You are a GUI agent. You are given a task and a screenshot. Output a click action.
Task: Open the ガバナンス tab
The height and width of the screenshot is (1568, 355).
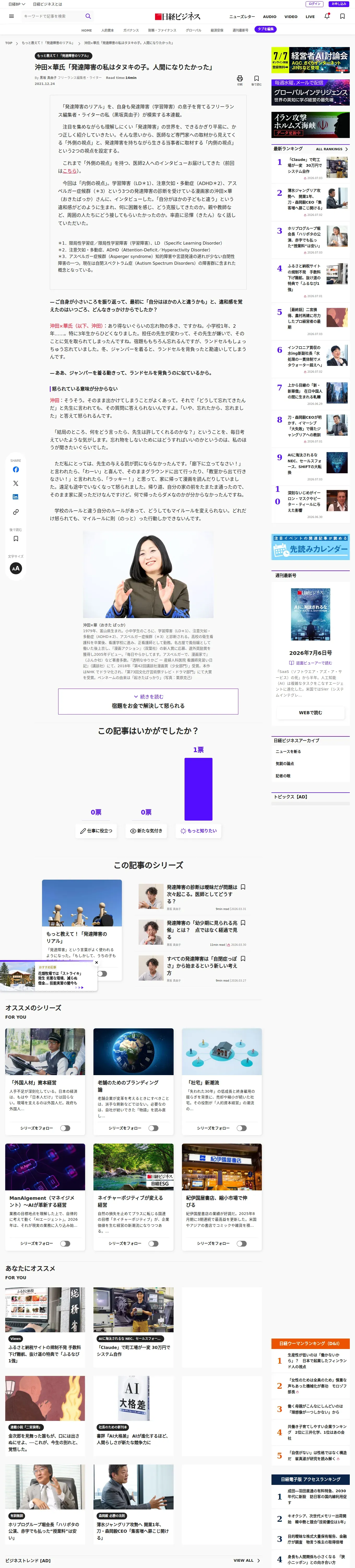pyautogui.click(x=131, y=30)
